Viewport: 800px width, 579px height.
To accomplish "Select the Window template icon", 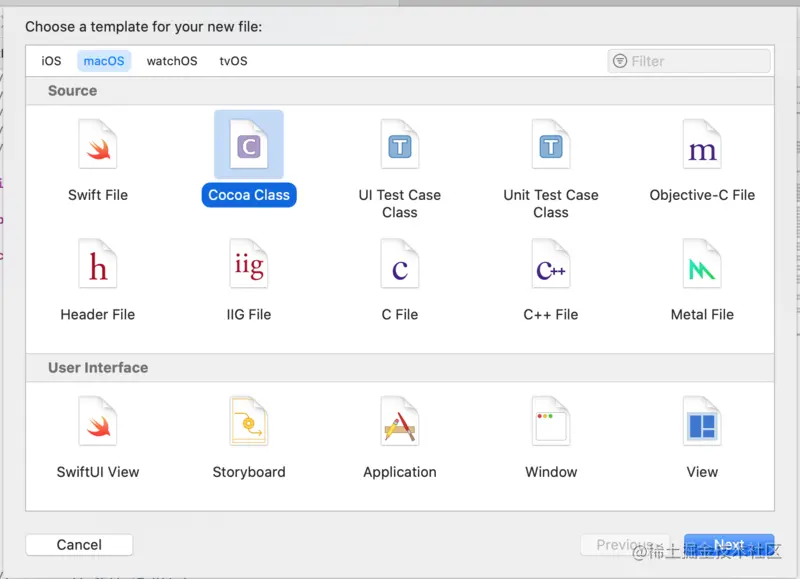I will (551, 424).
